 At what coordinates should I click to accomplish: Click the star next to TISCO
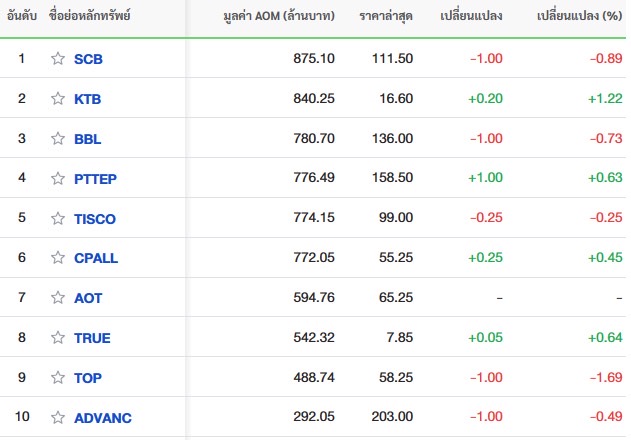pos(58,218)
